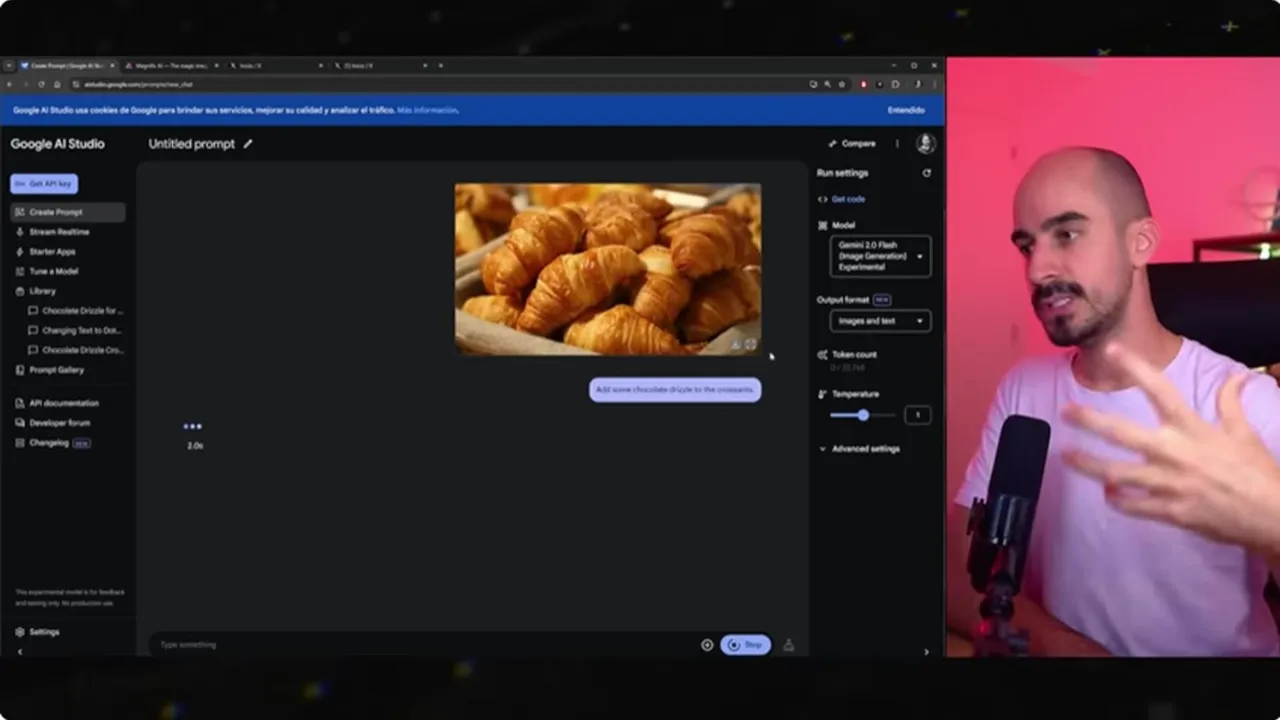The width and height of the screenshot is (1280, 720).
Task: Switch to the Magnific AI browser tab
Action: point(170,66)
